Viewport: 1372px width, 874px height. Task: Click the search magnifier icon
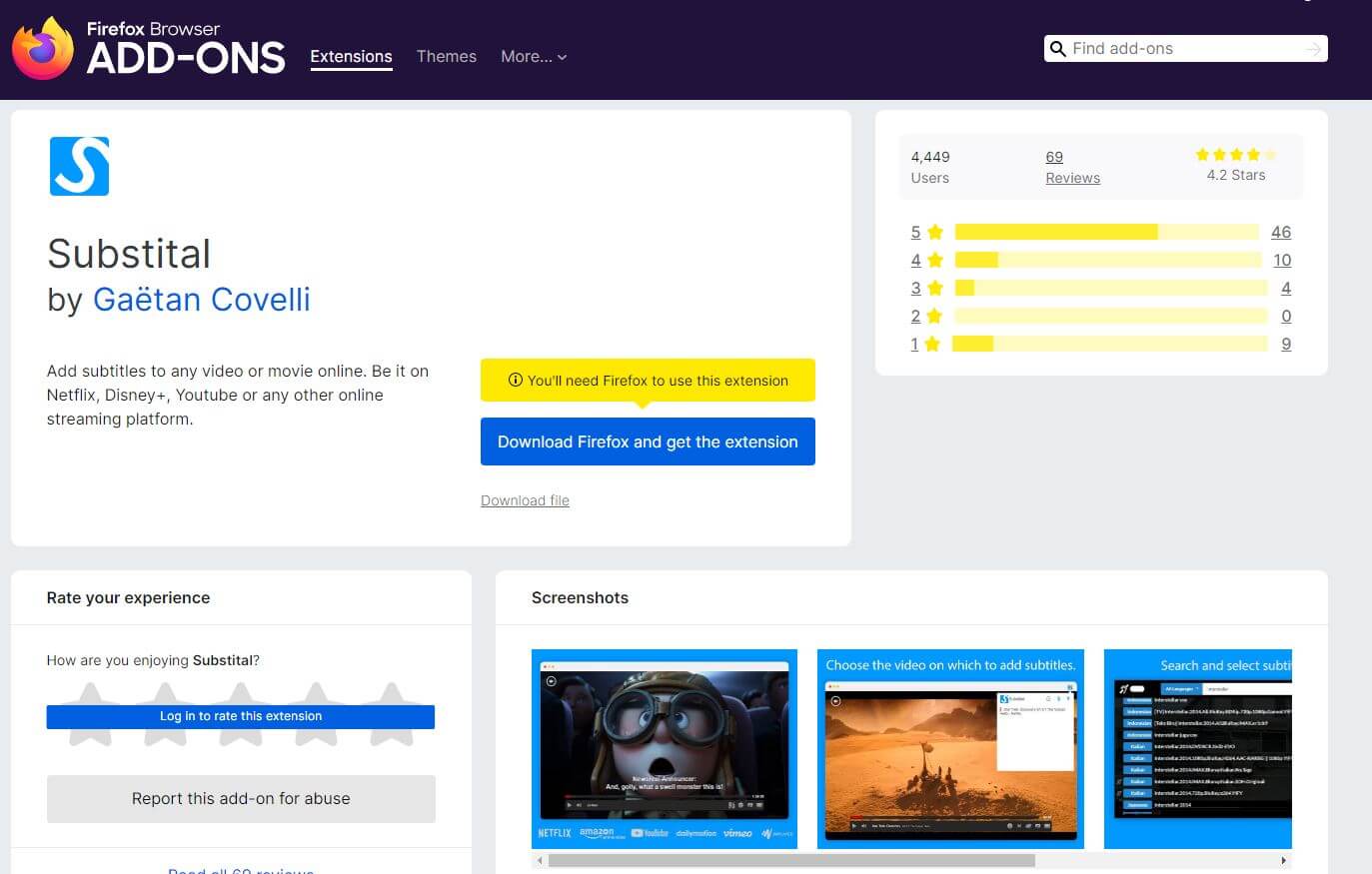tap(1058, 49)
